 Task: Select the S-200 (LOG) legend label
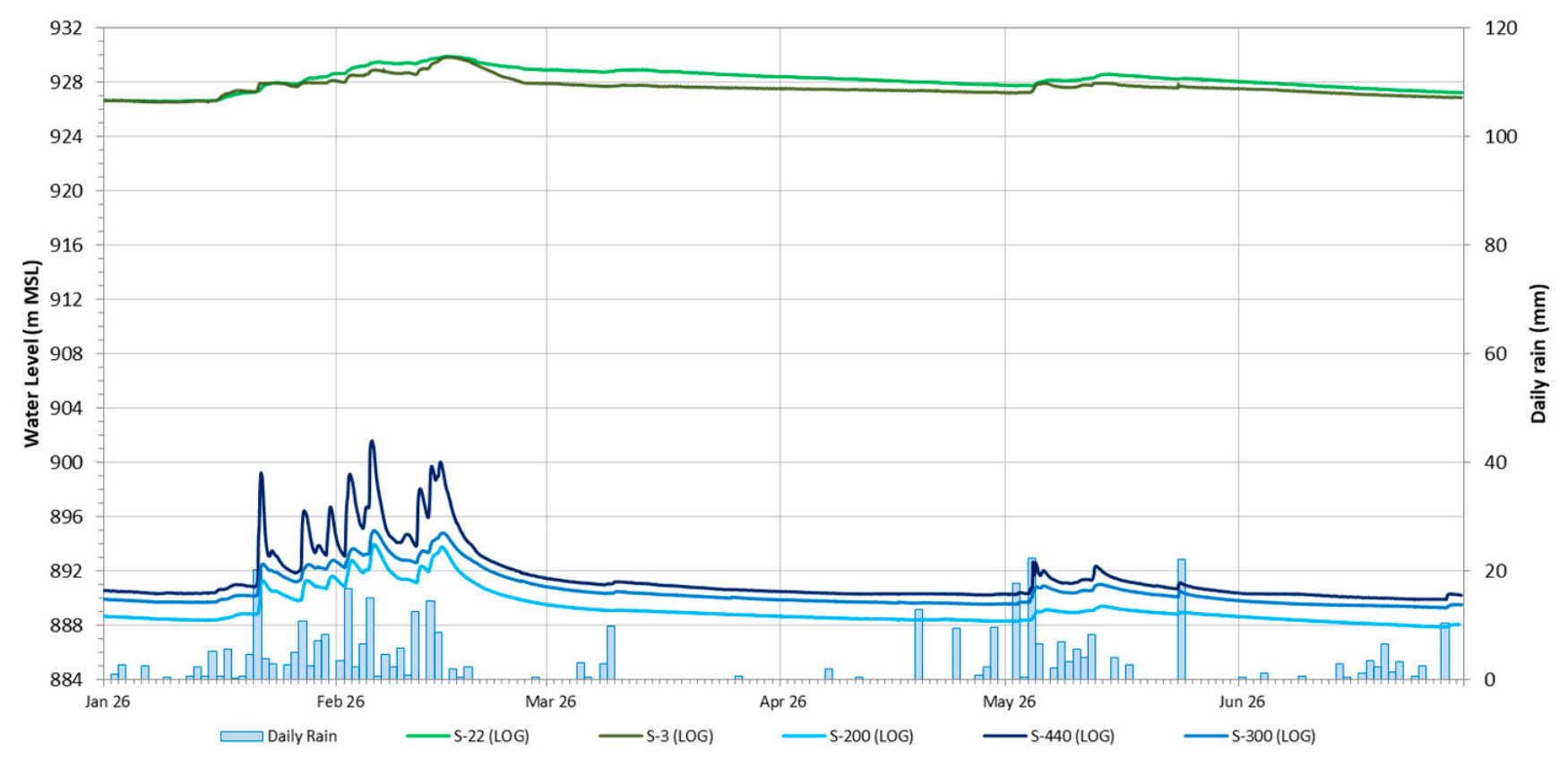[x=871, y=737]
